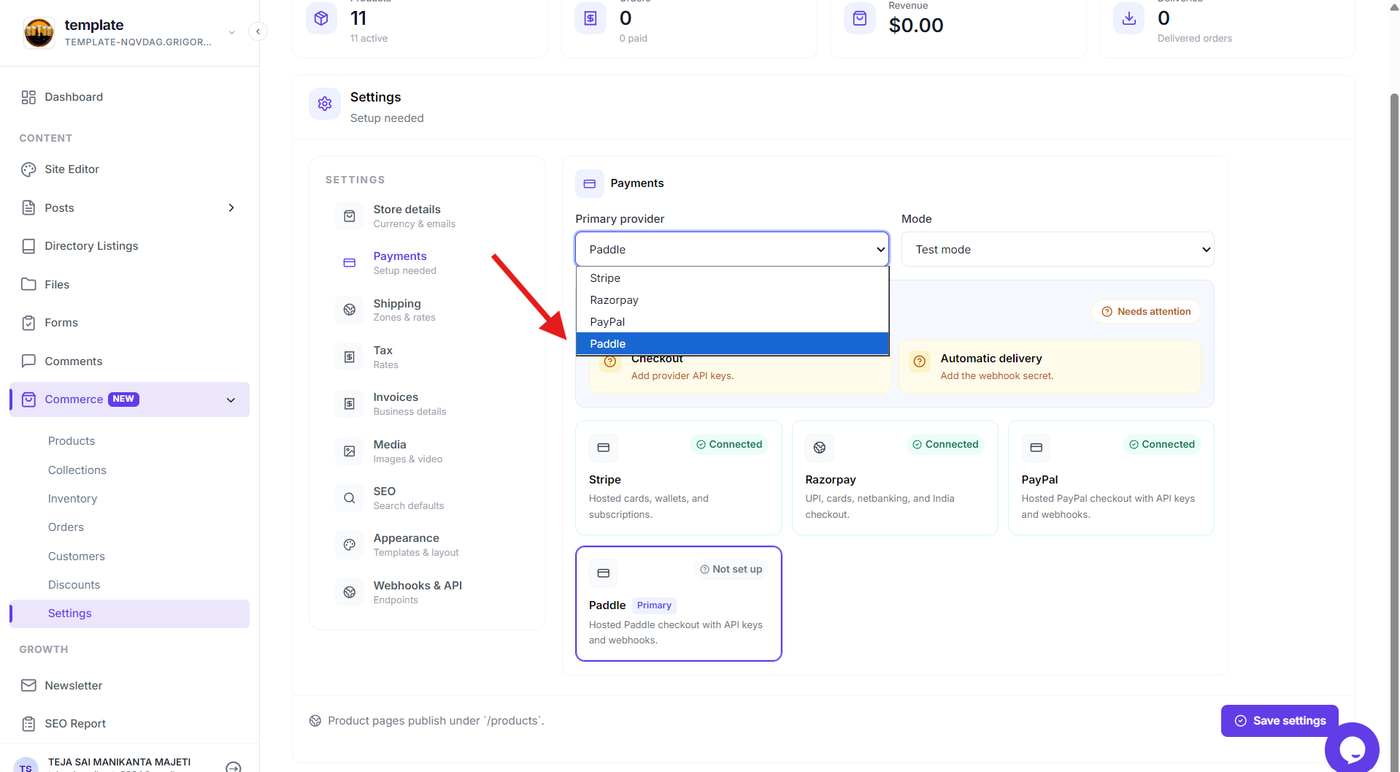Click the Webhooks & API settings icon
This screenshot has height=772, width=1400.
click(x=349, y=592)
